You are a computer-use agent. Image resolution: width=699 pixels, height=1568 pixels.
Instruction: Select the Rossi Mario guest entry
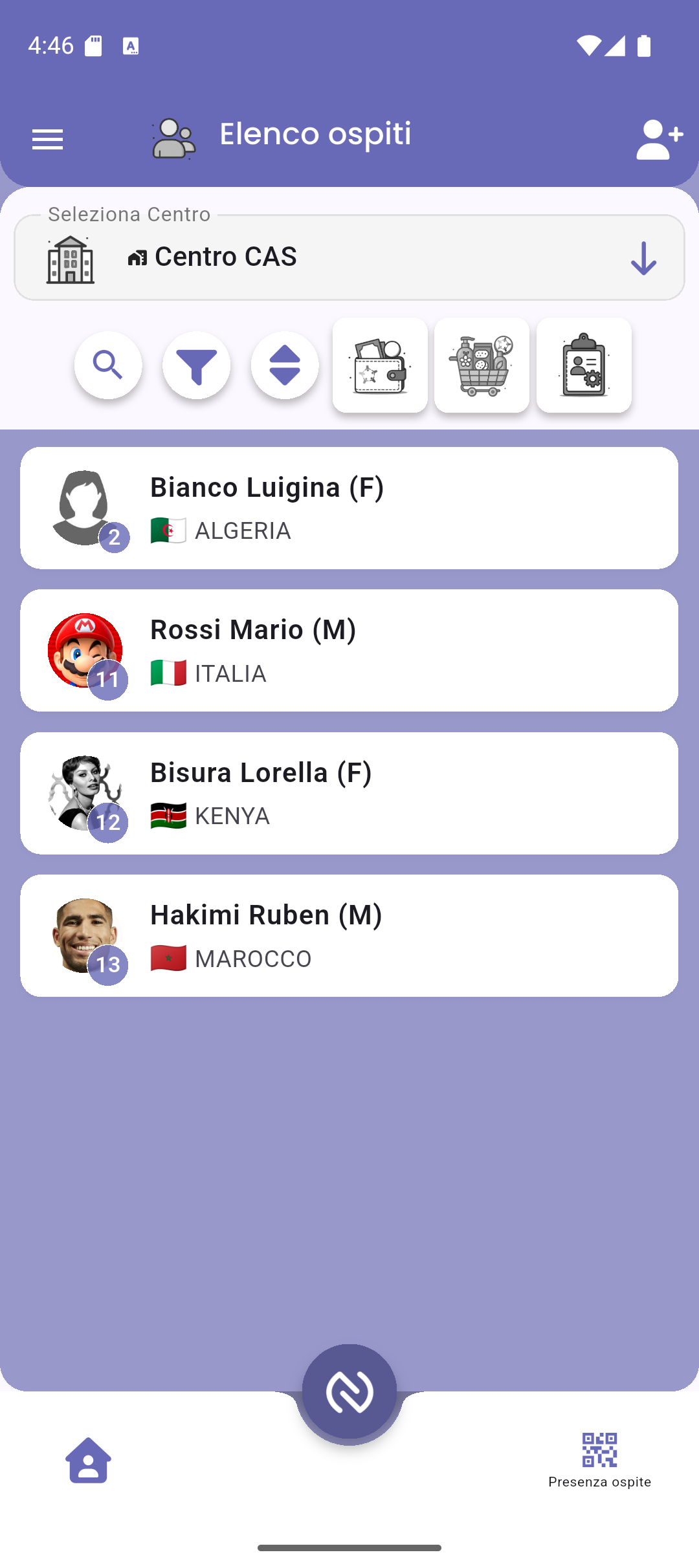point(349,650)
